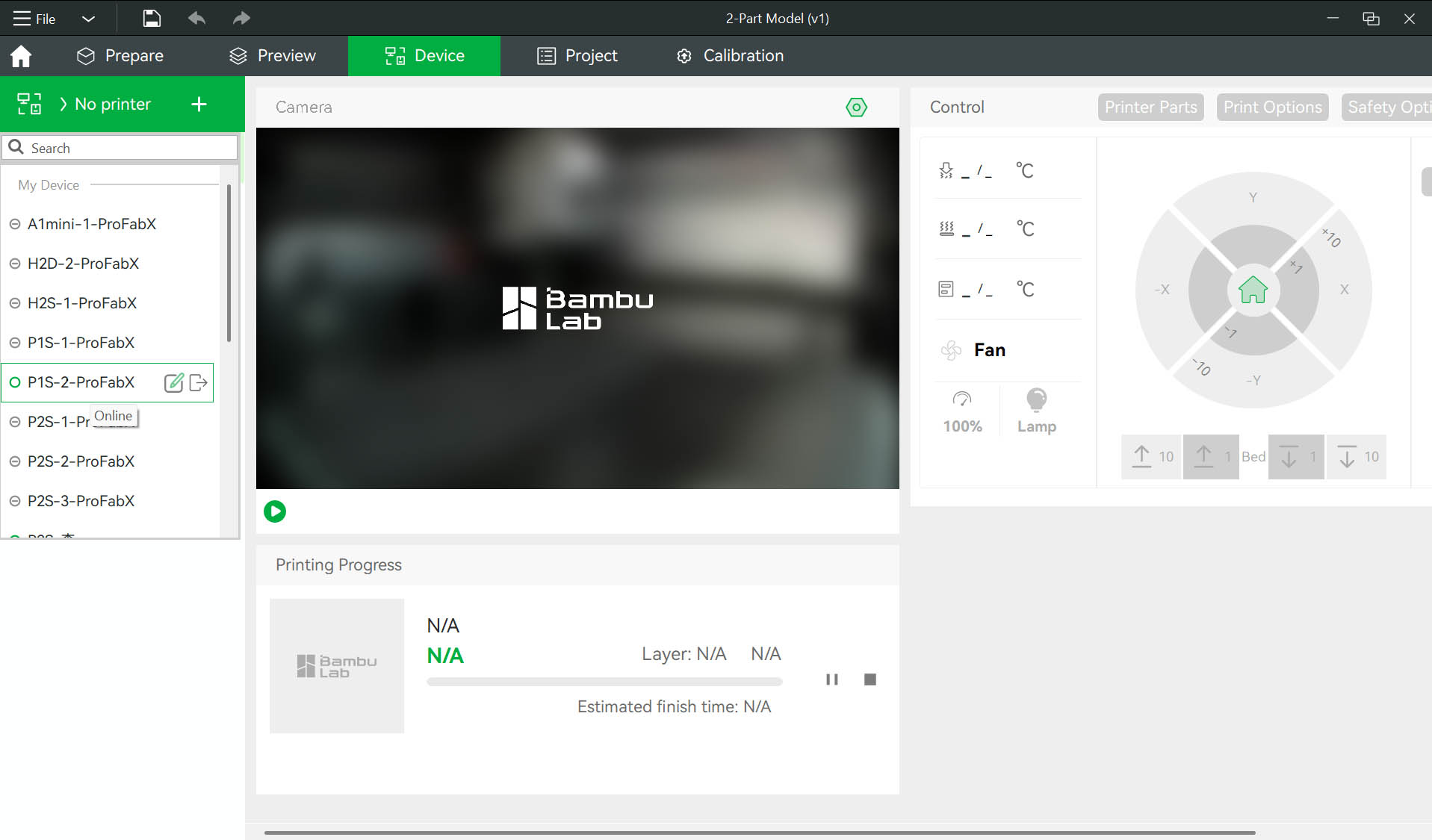Click the home icon in the top bar
Image resolution: width=1432 pixels, height=840 pixels.
click(21, 56)
